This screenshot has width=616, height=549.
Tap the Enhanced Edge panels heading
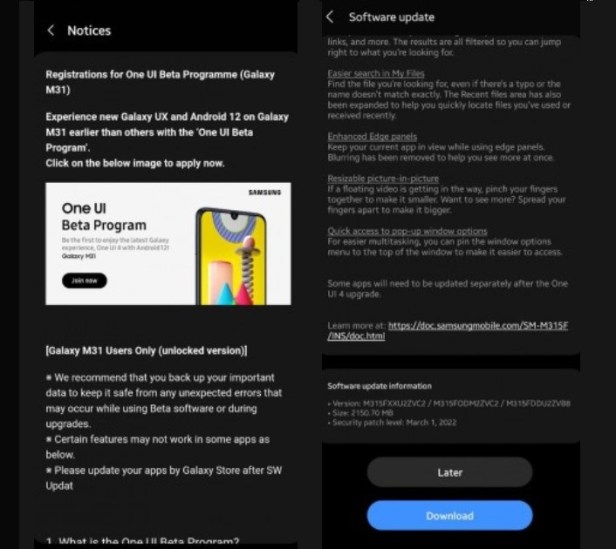click(x=372, y=136)
